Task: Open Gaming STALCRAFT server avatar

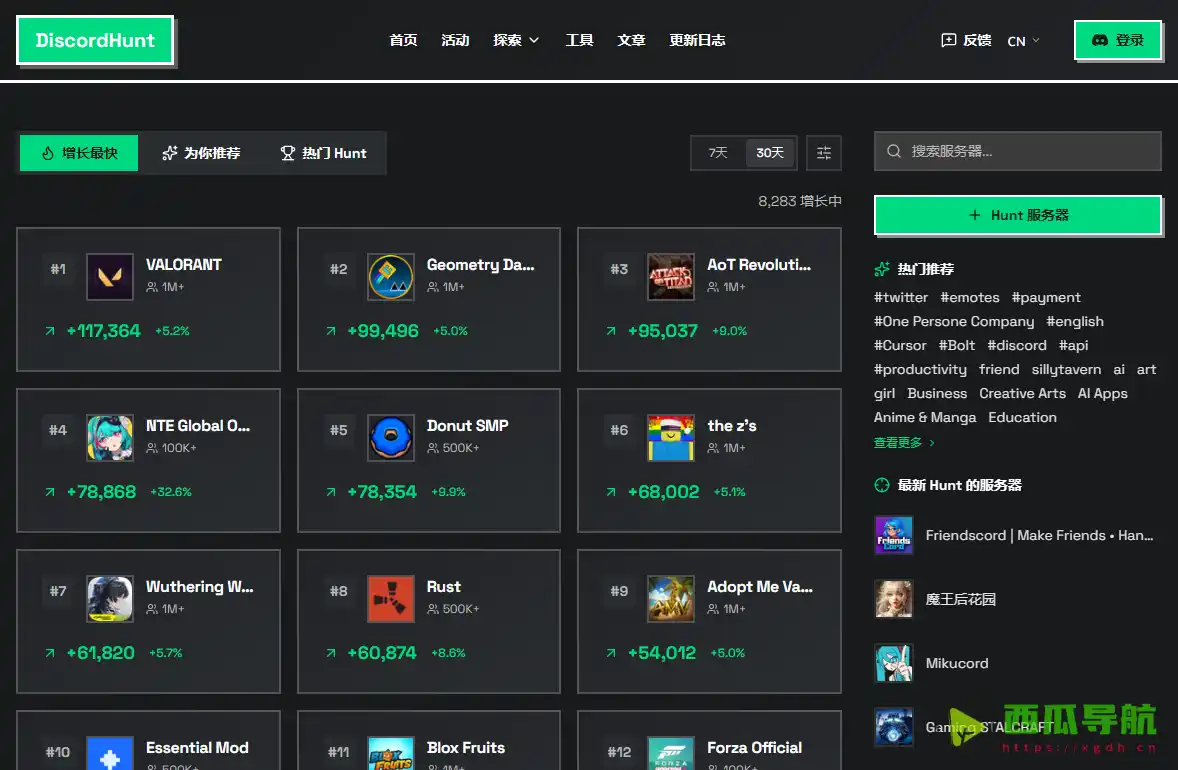Action: tap(893, 727)
